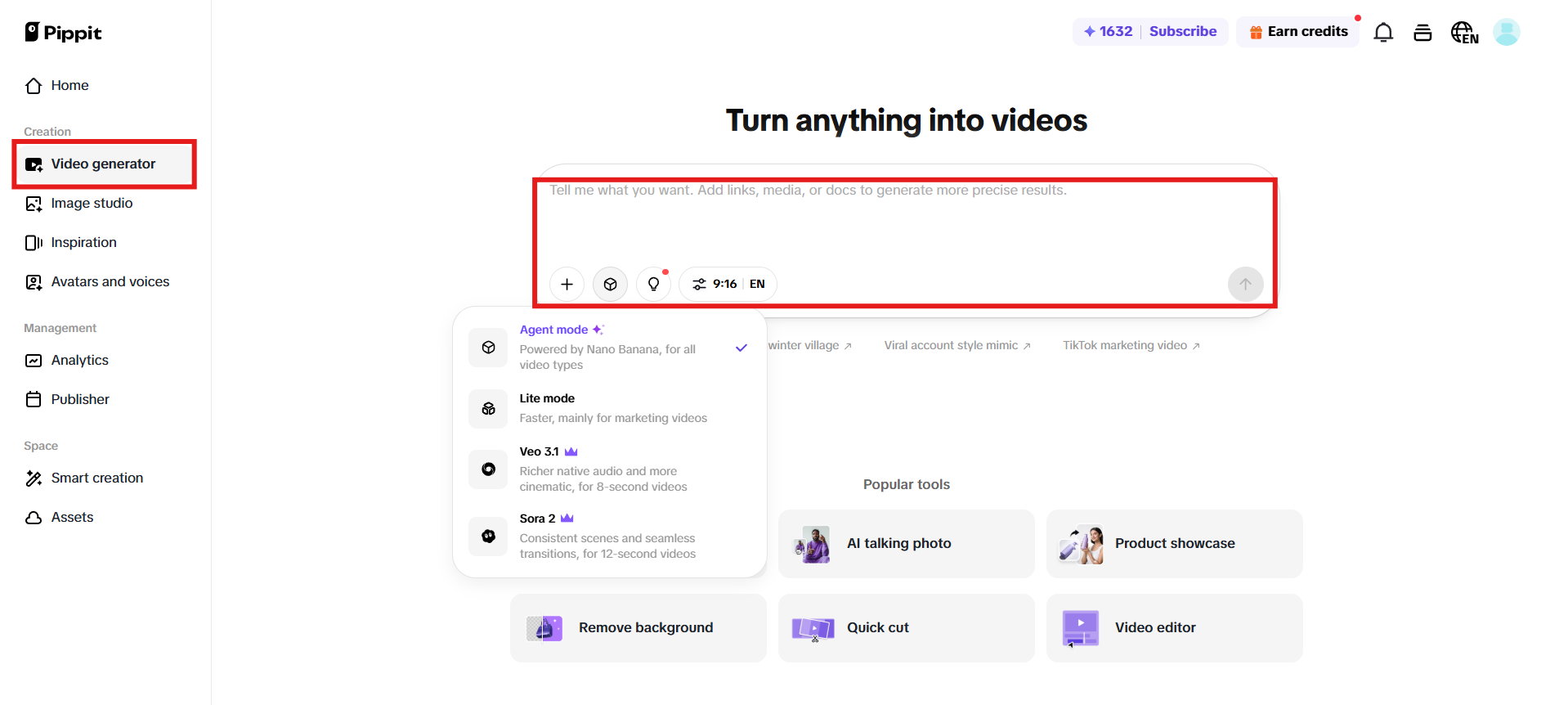Open Viral account style mimic suggestion

pos(957,345)
